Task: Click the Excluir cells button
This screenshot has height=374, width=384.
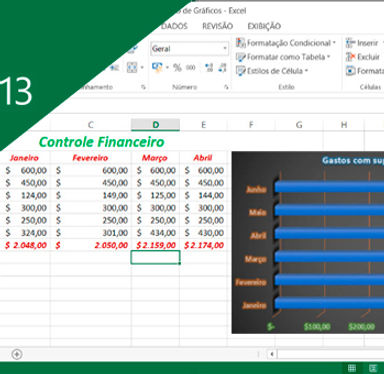Action: 363,57
